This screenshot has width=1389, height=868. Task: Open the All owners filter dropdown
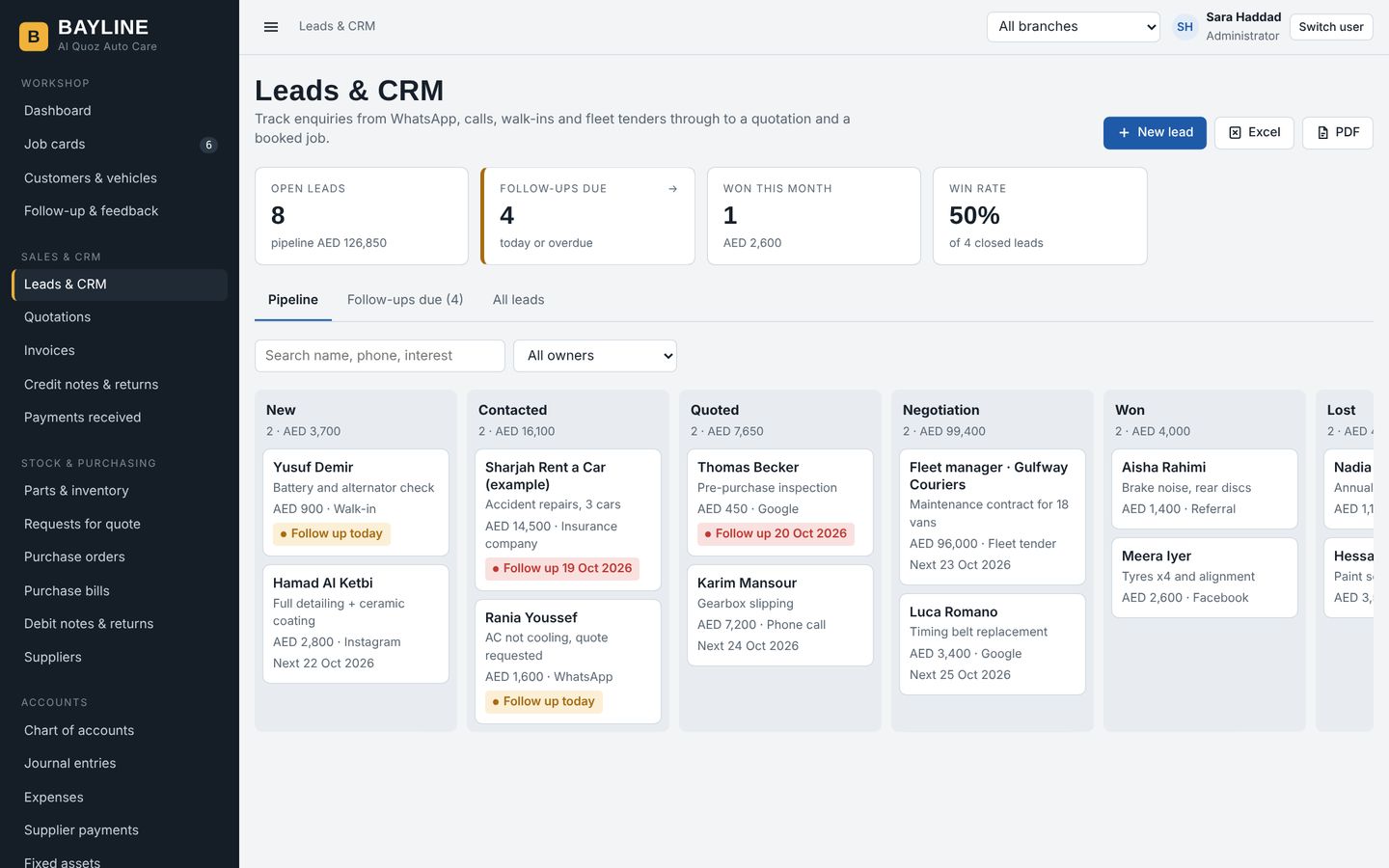coord(595,356)
